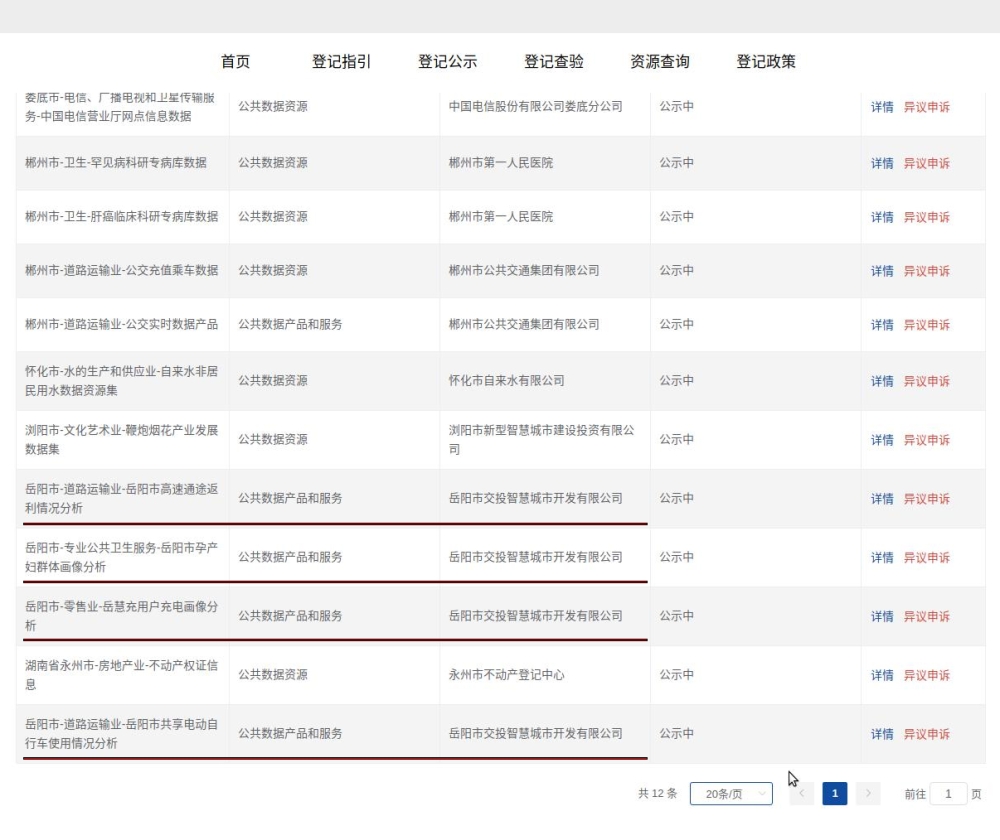View 详情 for 公交充值乘车数据 row
Screen dimensions: 1000x840
click(881, 272)
